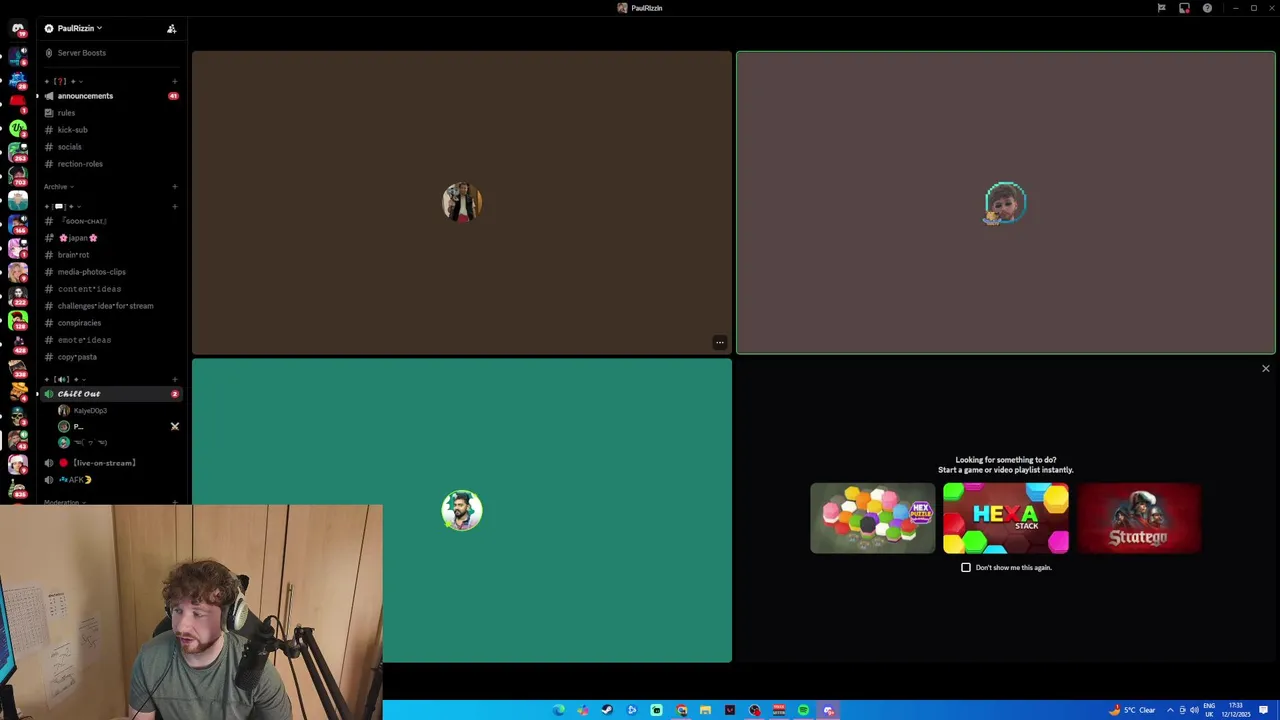Click the invite people icon beside PaulRizzin
Image resolution: width=1280 pixels, height=720 pixels.
point(171,29)
